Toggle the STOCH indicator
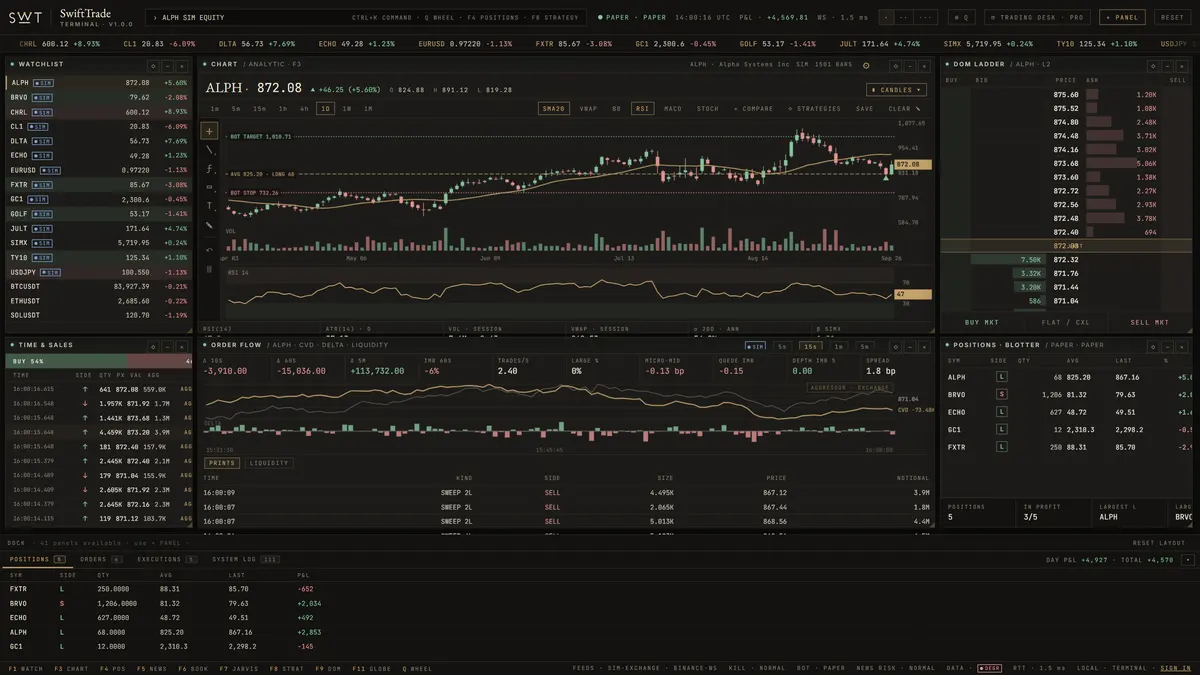 tap(707, 108)
